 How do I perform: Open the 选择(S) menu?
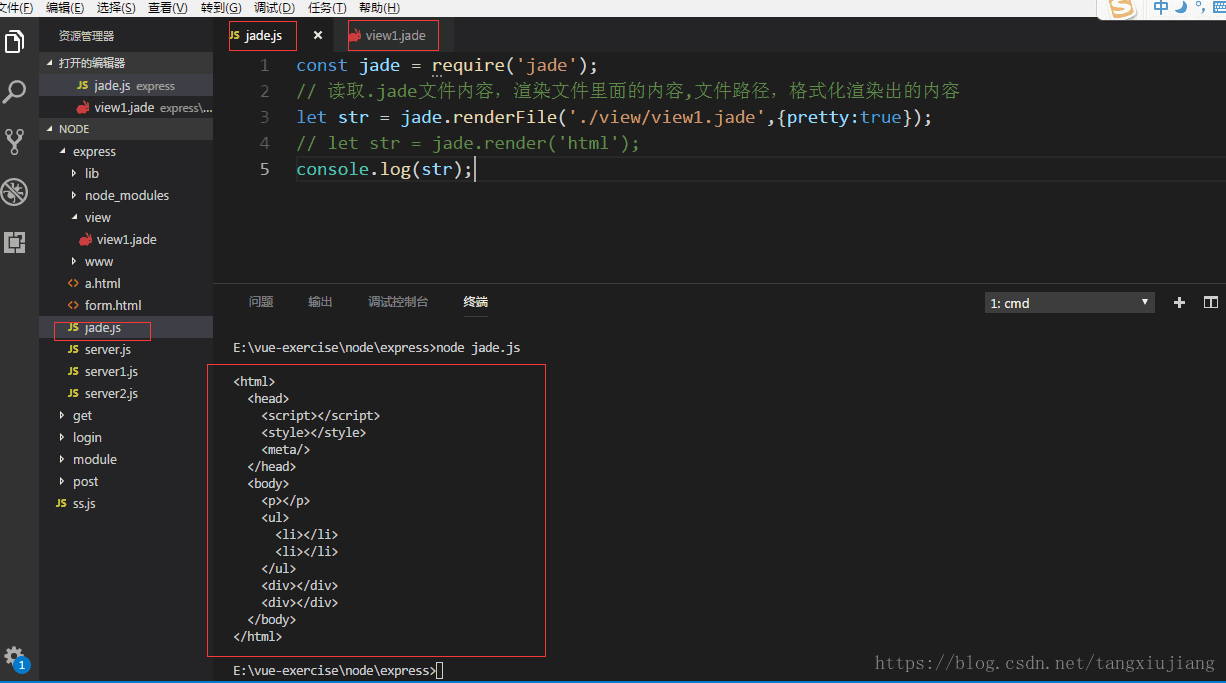pos(116,7)
